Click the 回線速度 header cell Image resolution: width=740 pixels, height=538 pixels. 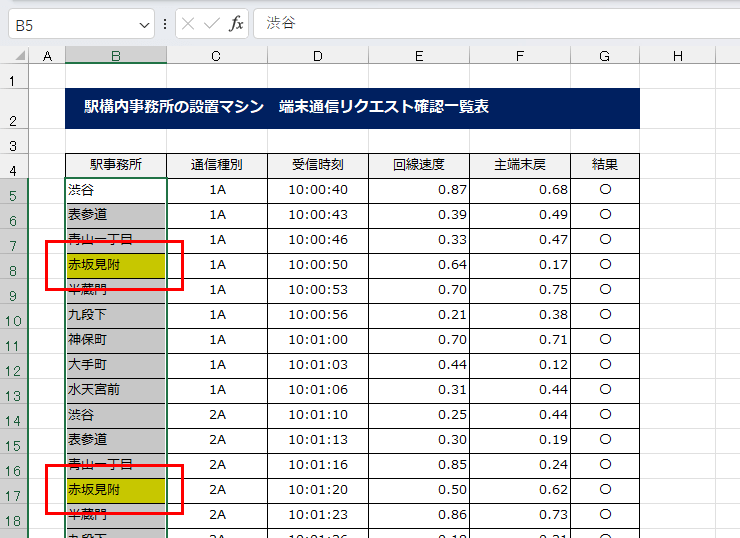click(419, 165)
